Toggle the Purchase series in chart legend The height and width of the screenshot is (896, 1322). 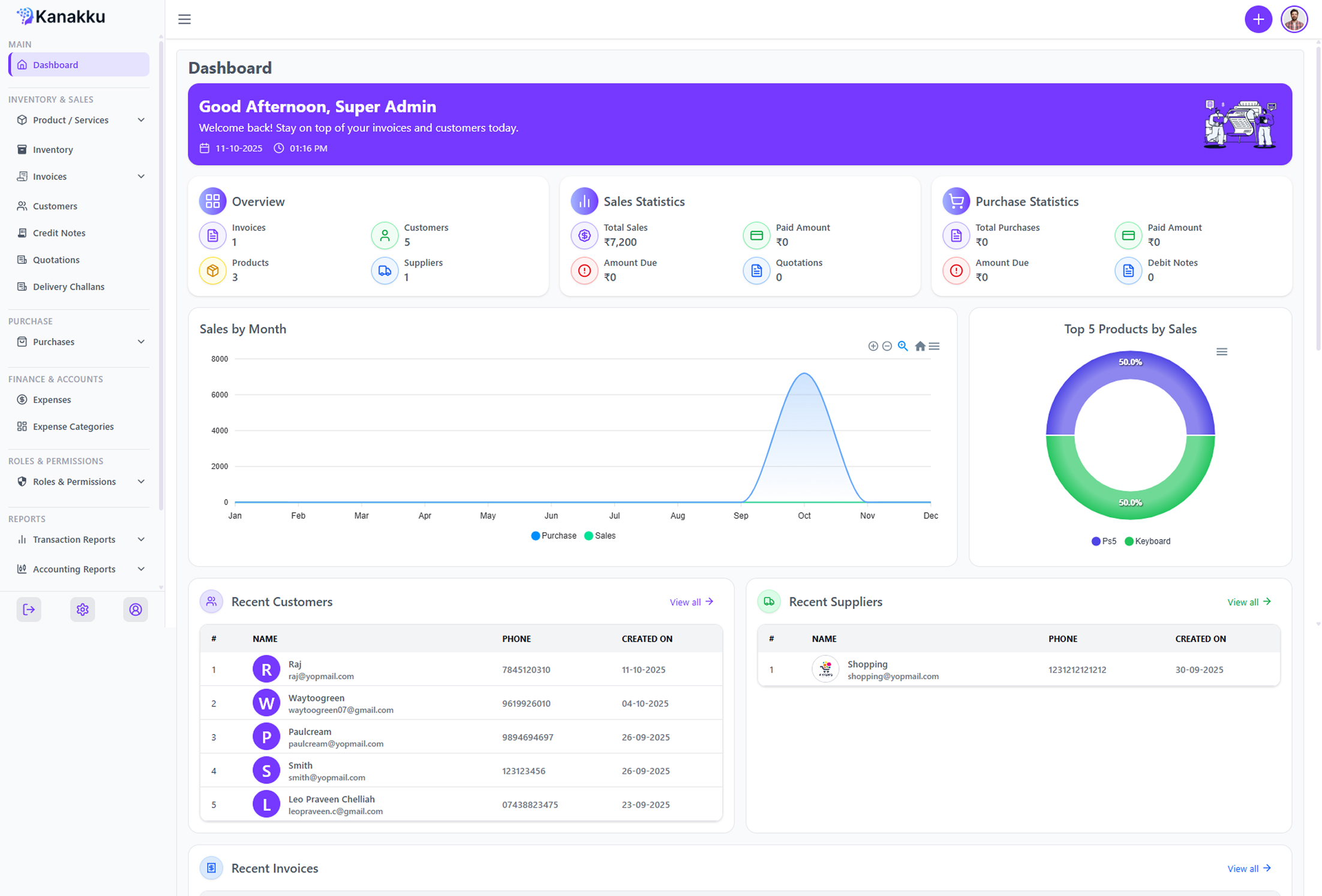(554, 536)
